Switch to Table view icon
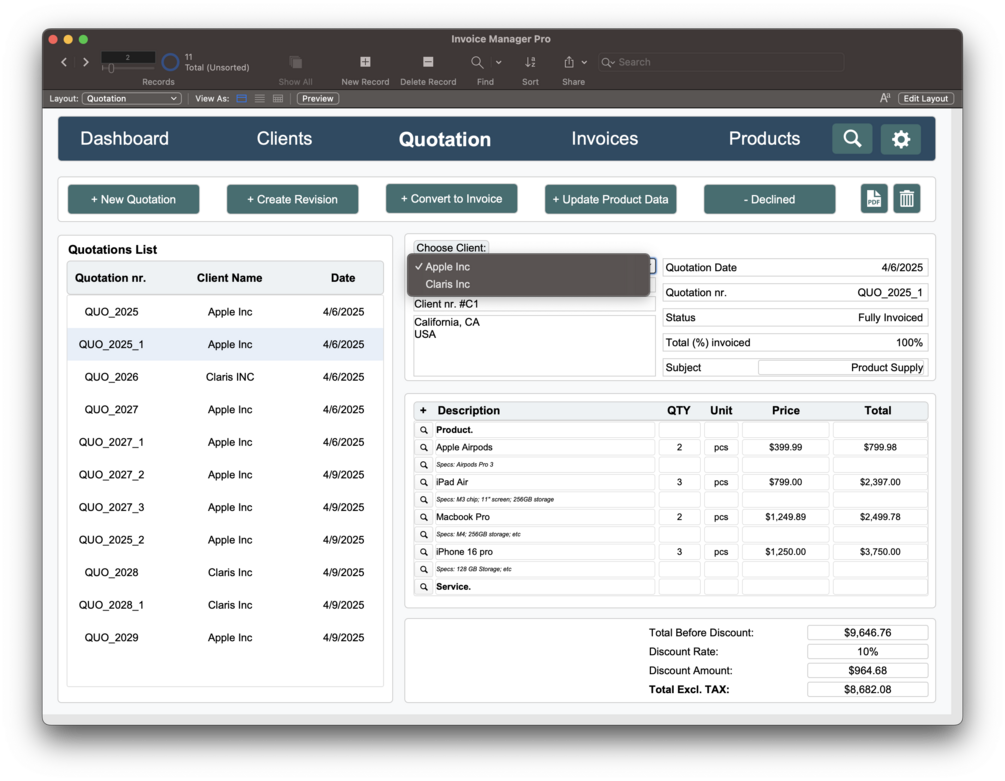Viewport: 1005px width, 781px height. pos(278,99)
